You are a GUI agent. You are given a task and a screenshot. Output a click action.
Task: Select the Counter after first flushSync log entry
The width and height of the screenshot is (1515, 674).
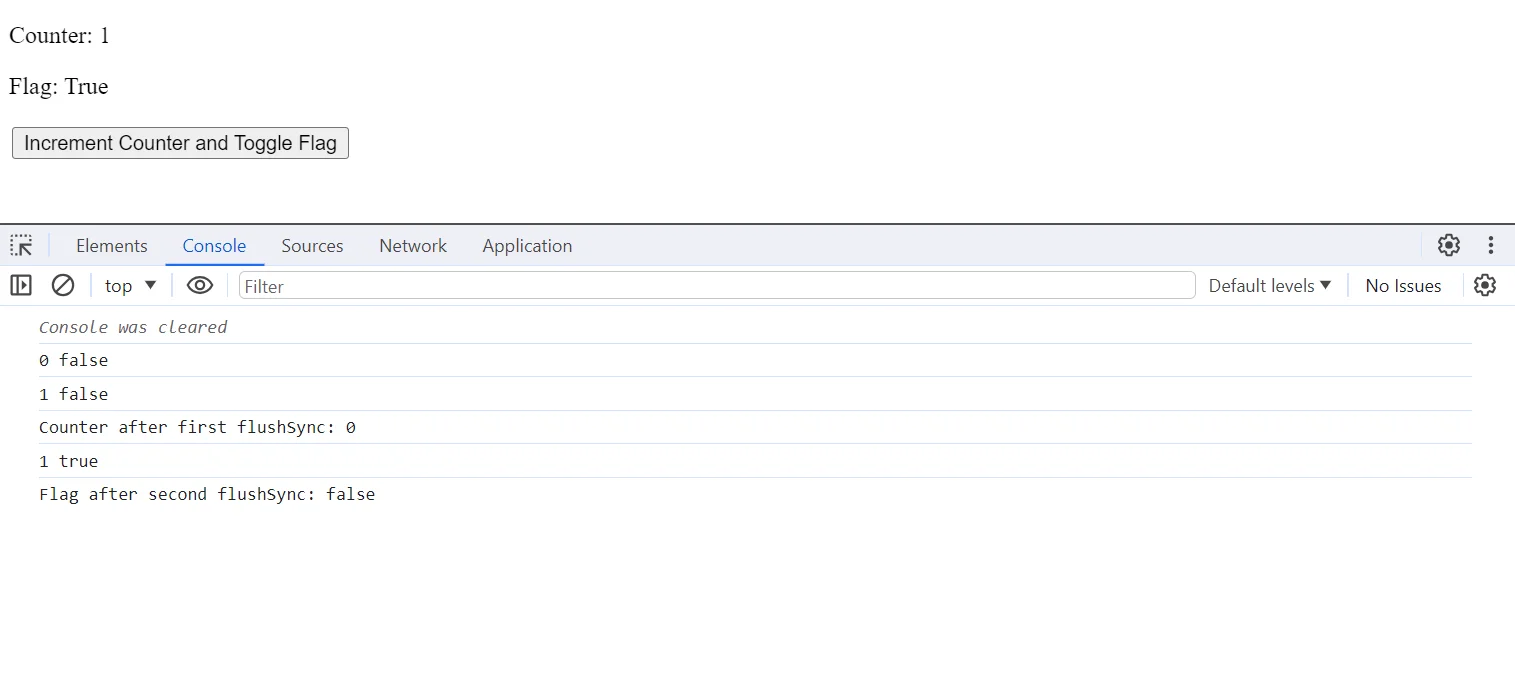point(195,427)
